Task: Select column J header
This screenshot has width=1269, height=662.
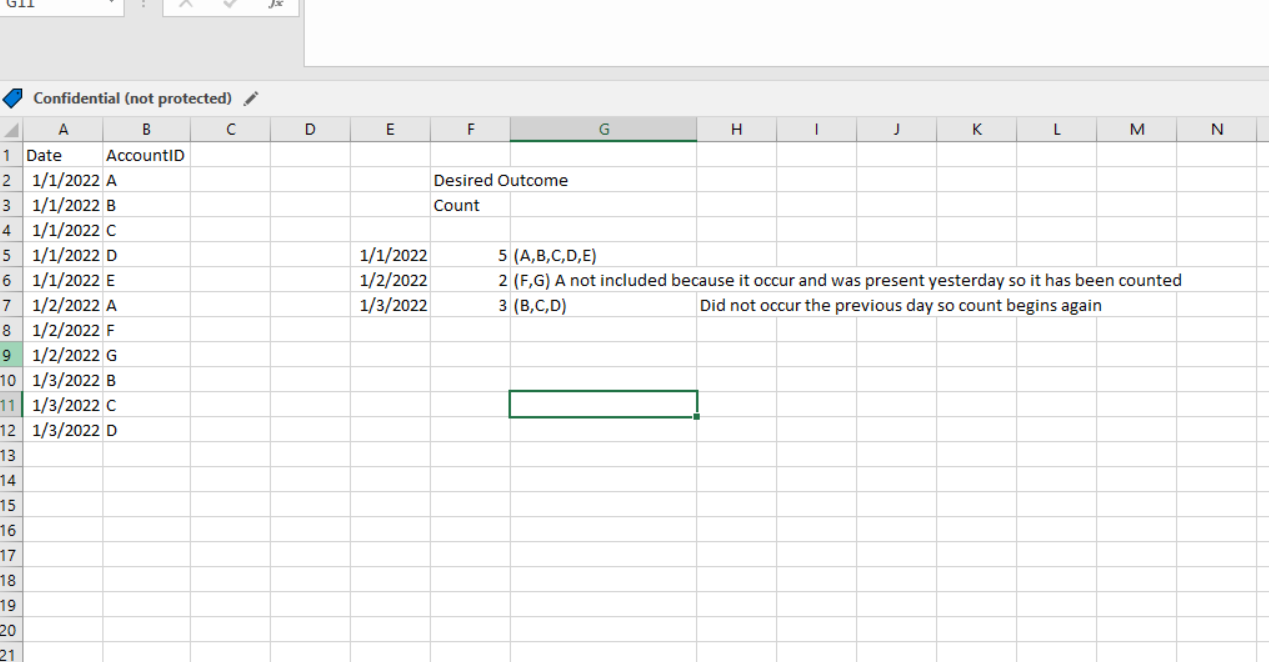Action: 897,129
